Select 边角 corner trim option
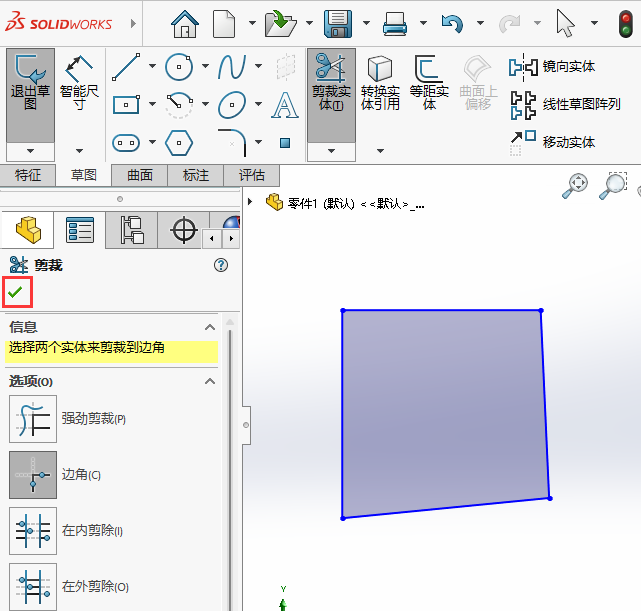 pyautogui.click(x=33, y=475)
